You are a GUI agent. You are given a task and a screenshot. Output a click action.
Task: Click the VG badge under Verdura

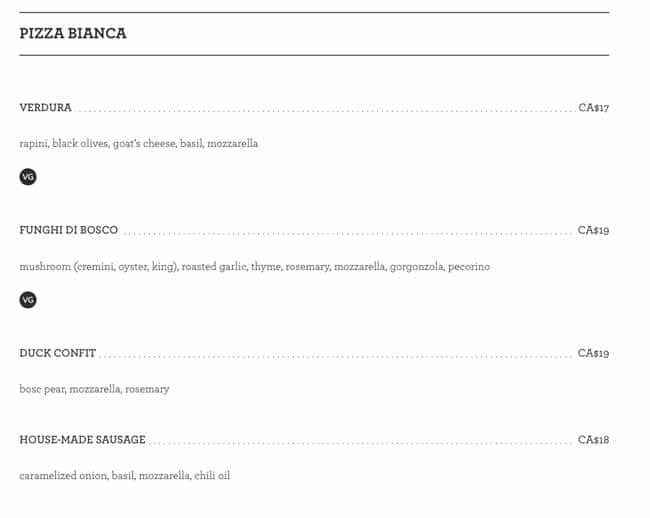point(28,177)
